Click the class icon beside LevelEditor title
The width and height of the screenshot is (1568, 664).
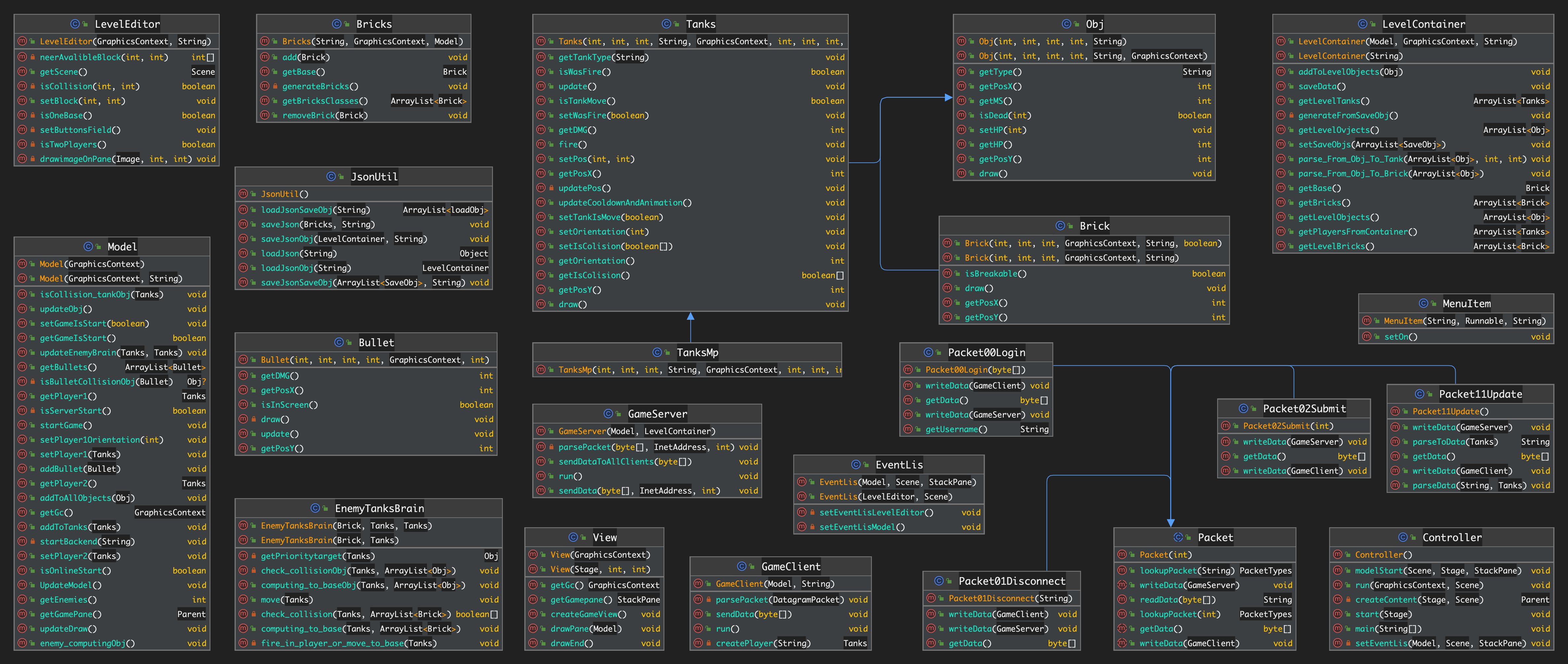tap(75, 24)
